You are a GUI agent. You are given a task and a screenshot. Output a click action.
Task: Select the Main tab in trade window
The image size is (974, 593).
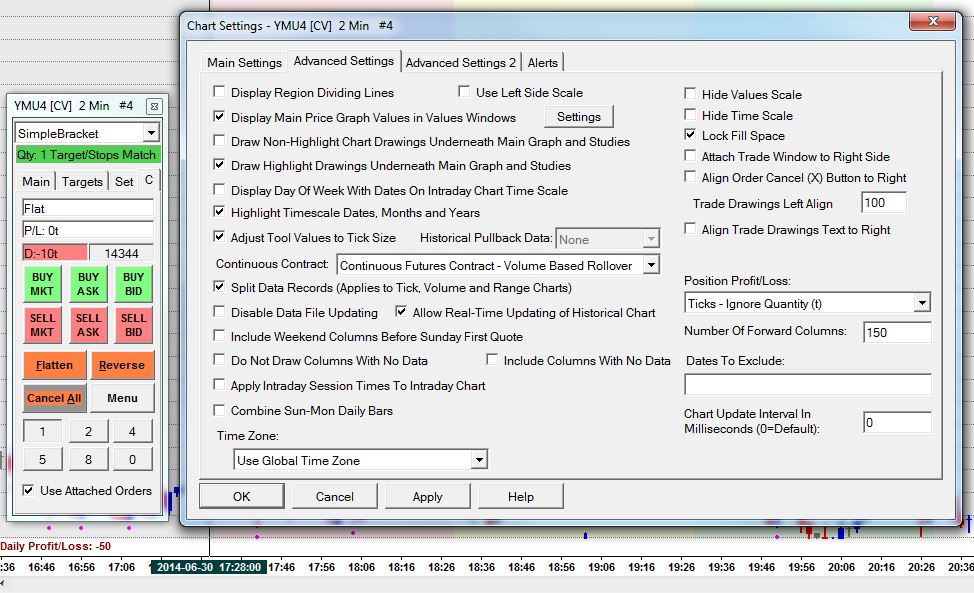click(36, 181)
